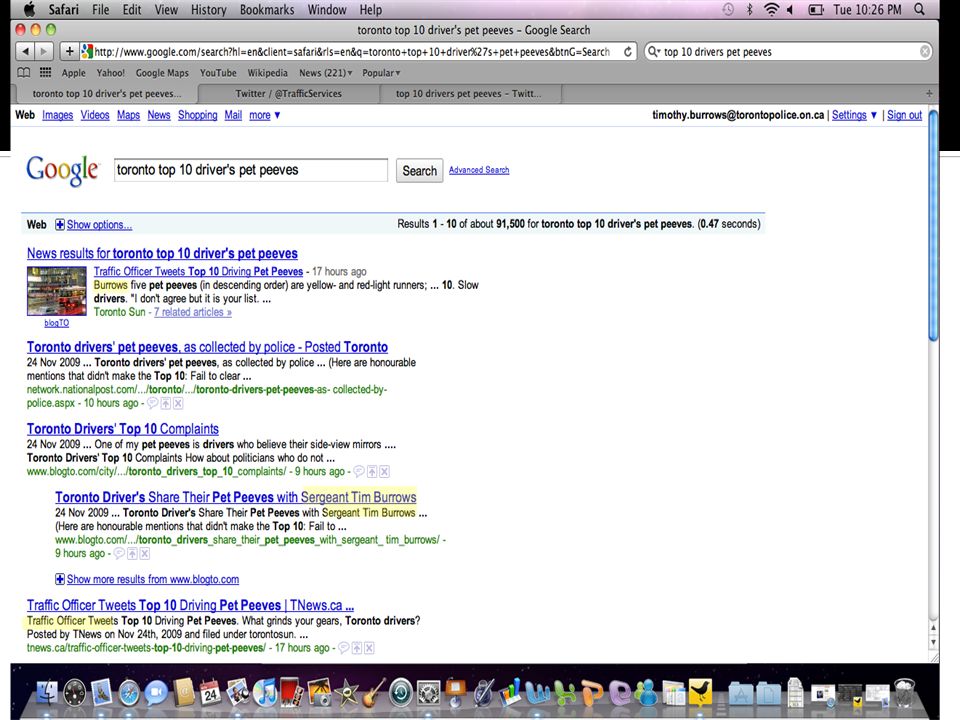Click the Spotlight magnifier in menu bar

pyautogui.click(x=920, y=9)
